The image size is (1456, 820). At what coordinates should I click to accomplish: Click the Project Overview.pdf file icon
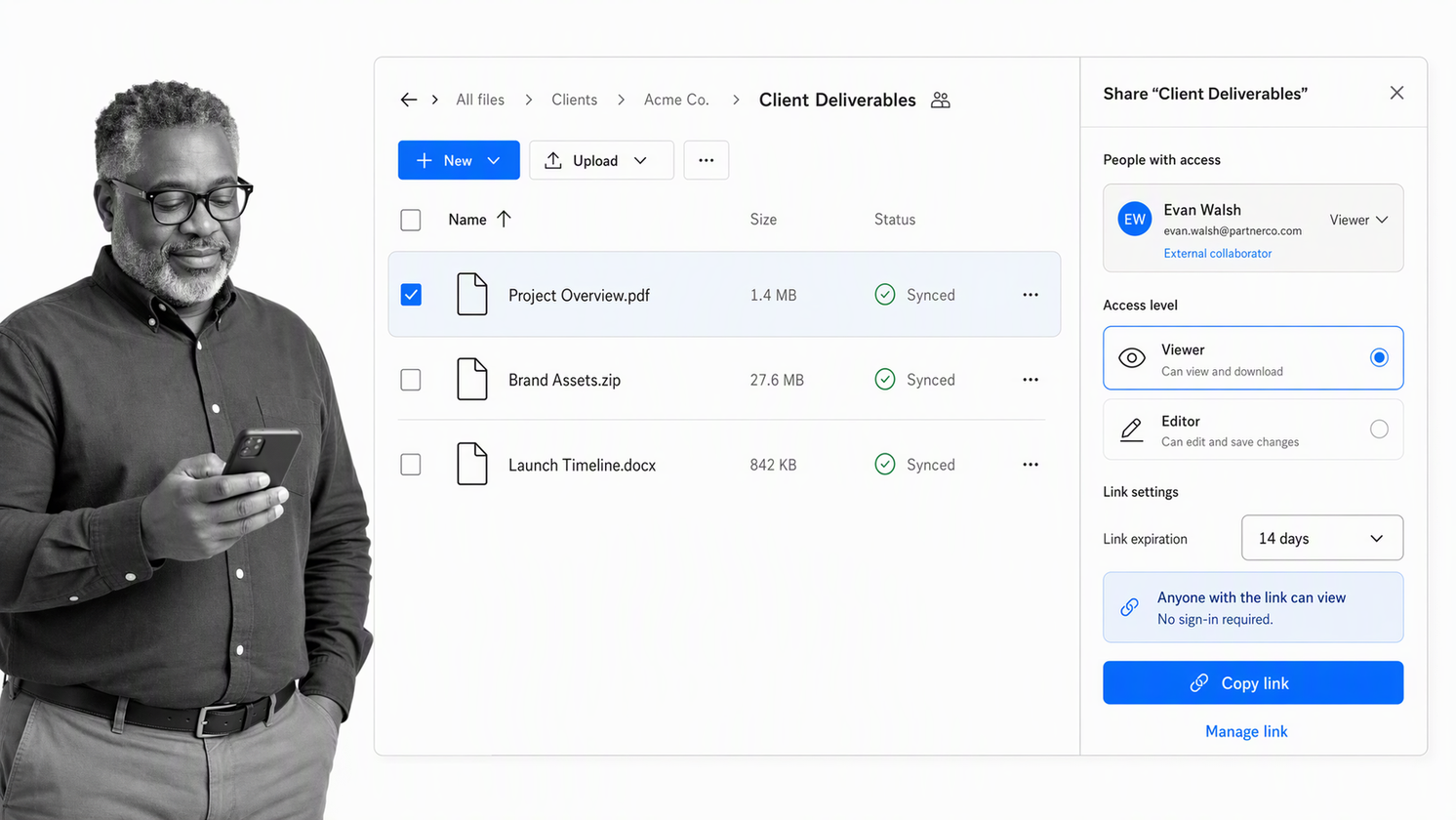pyautogui.click(x=472, y=294)
